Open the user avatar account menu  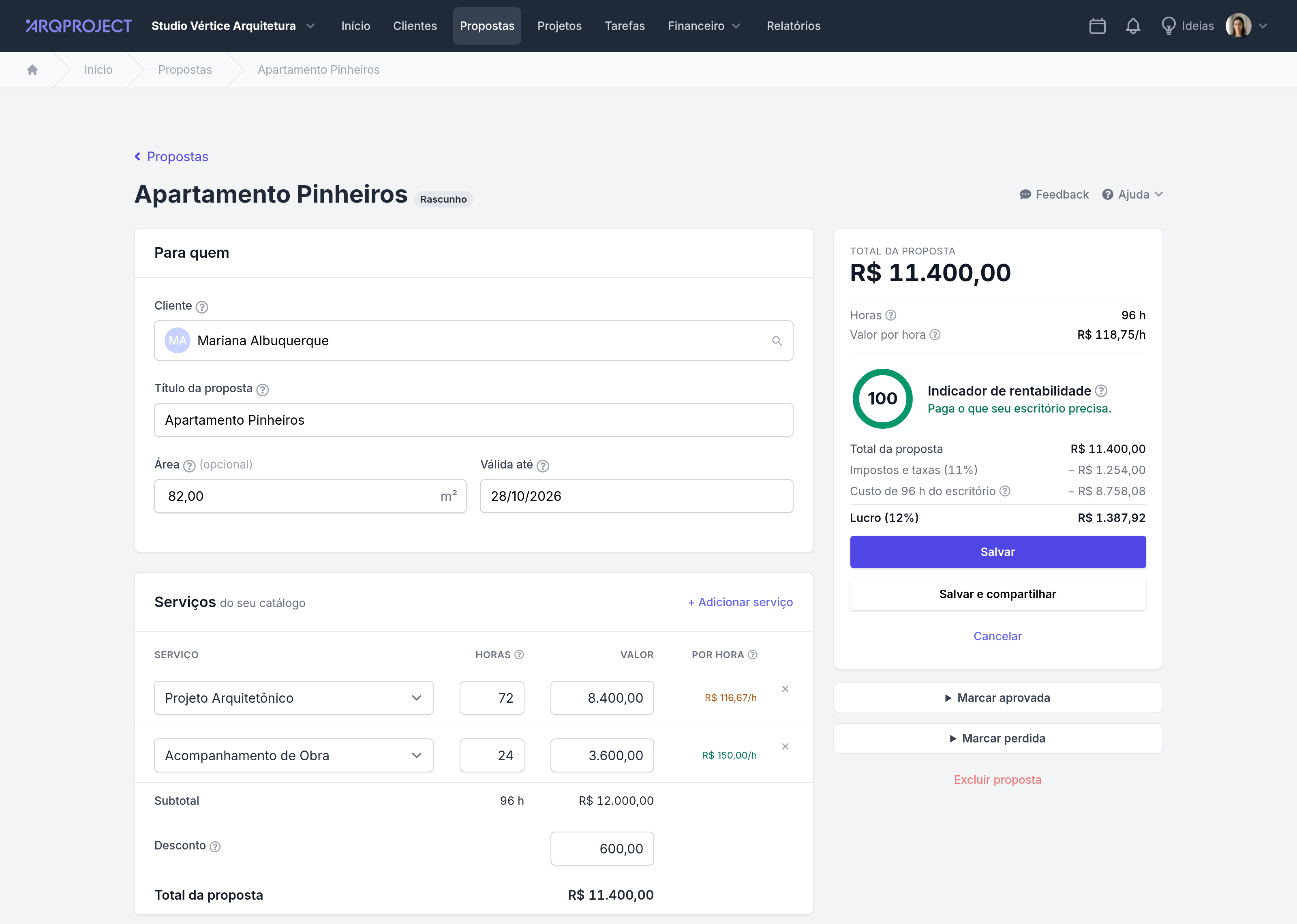1247,26
